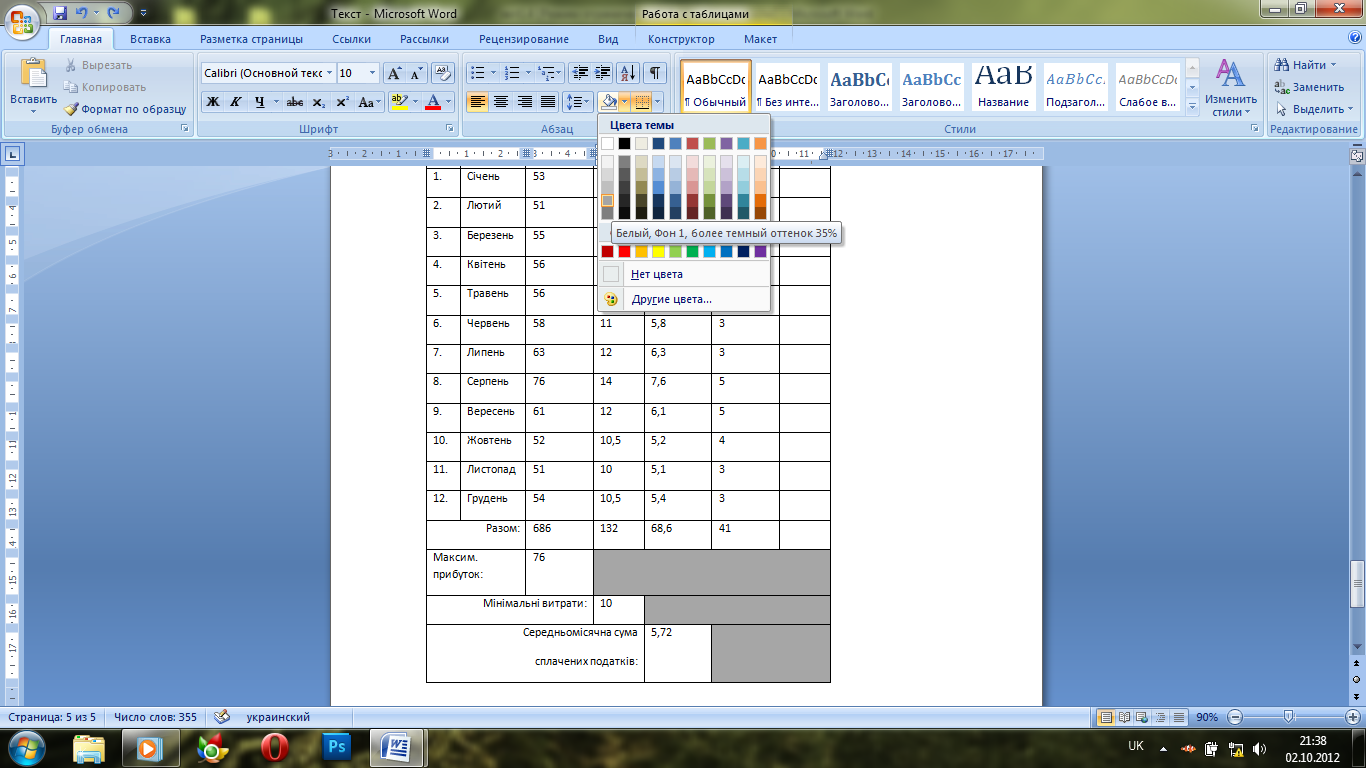Image resolution: width=1366 pixels, height=768 pixels.
Task: Click the borders icon
Action: pos(641,102)
